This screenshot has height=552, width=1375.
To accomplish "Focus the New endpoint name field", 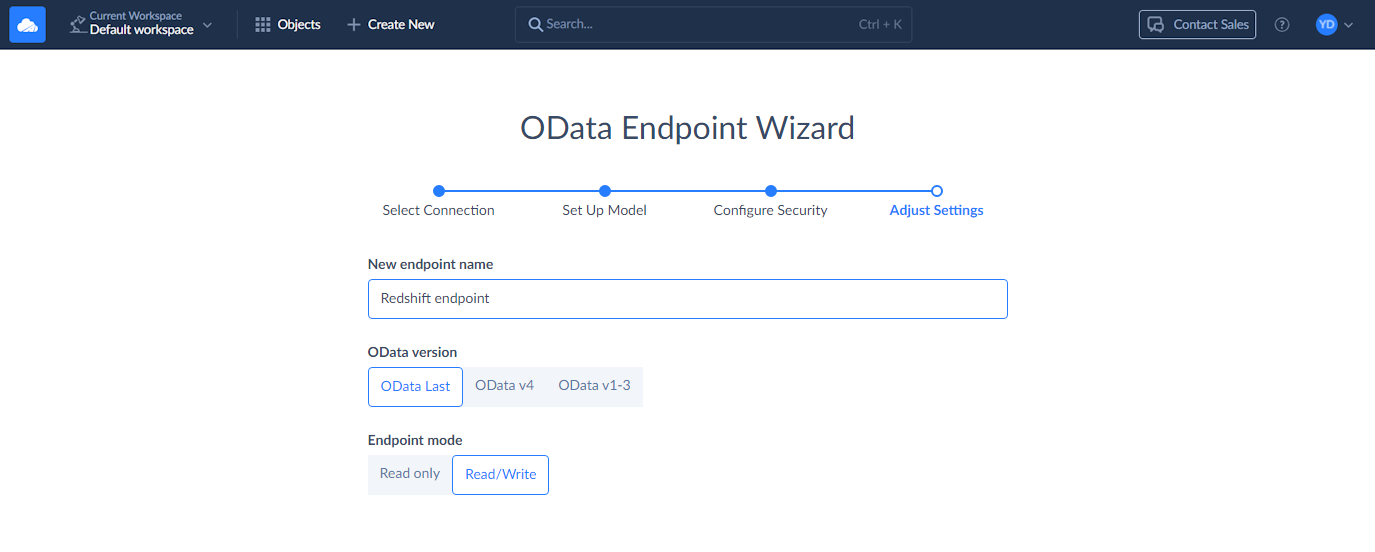I will (x=687, y=299).
